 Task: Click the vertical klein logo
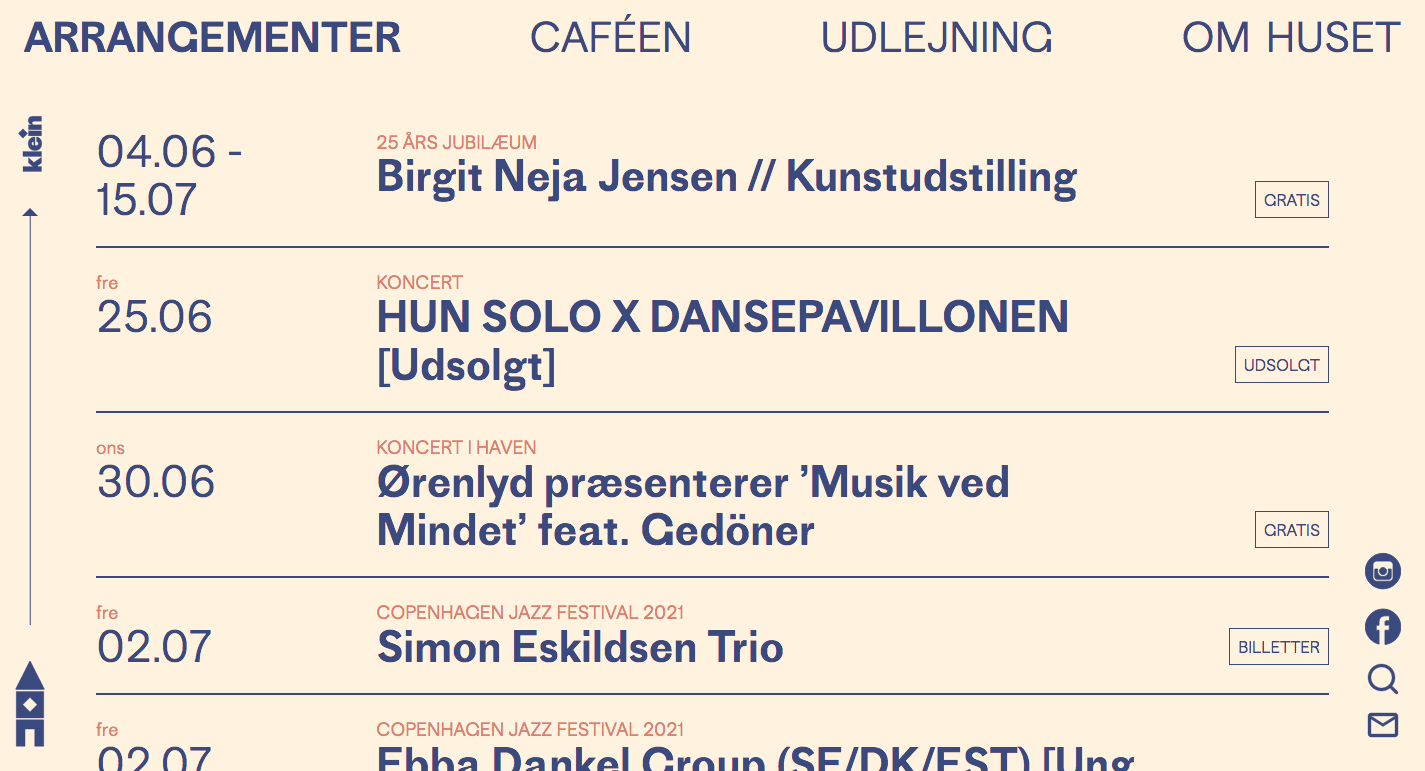point(32,144)
